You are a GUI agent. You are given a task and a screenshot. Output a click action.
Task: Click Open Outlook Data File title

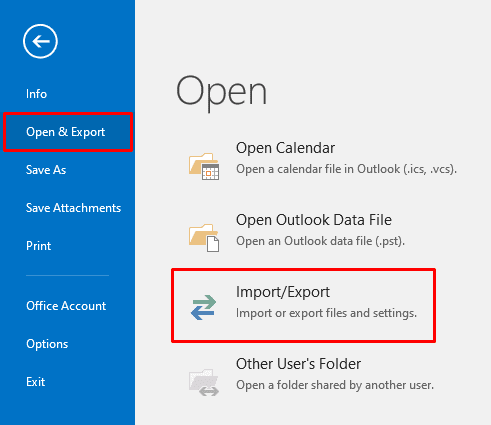coord(314,220)
